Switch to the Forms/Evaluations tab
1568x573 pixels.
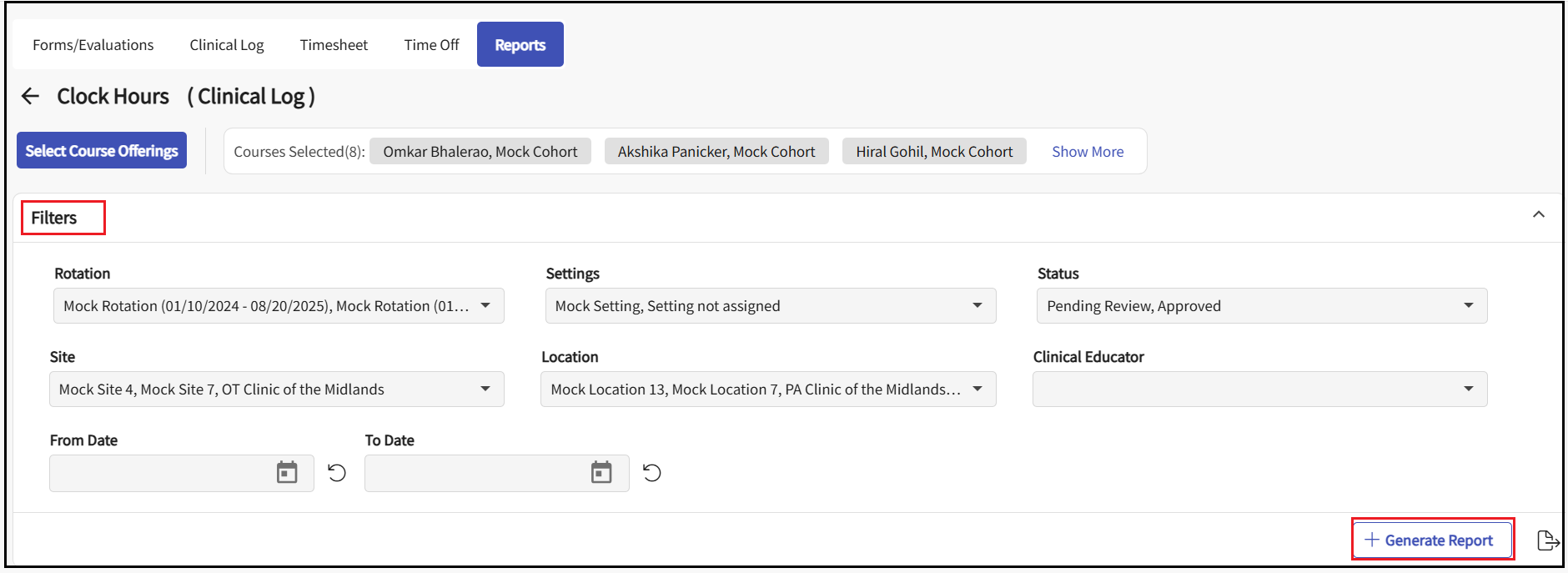click(x=93, y=45)
